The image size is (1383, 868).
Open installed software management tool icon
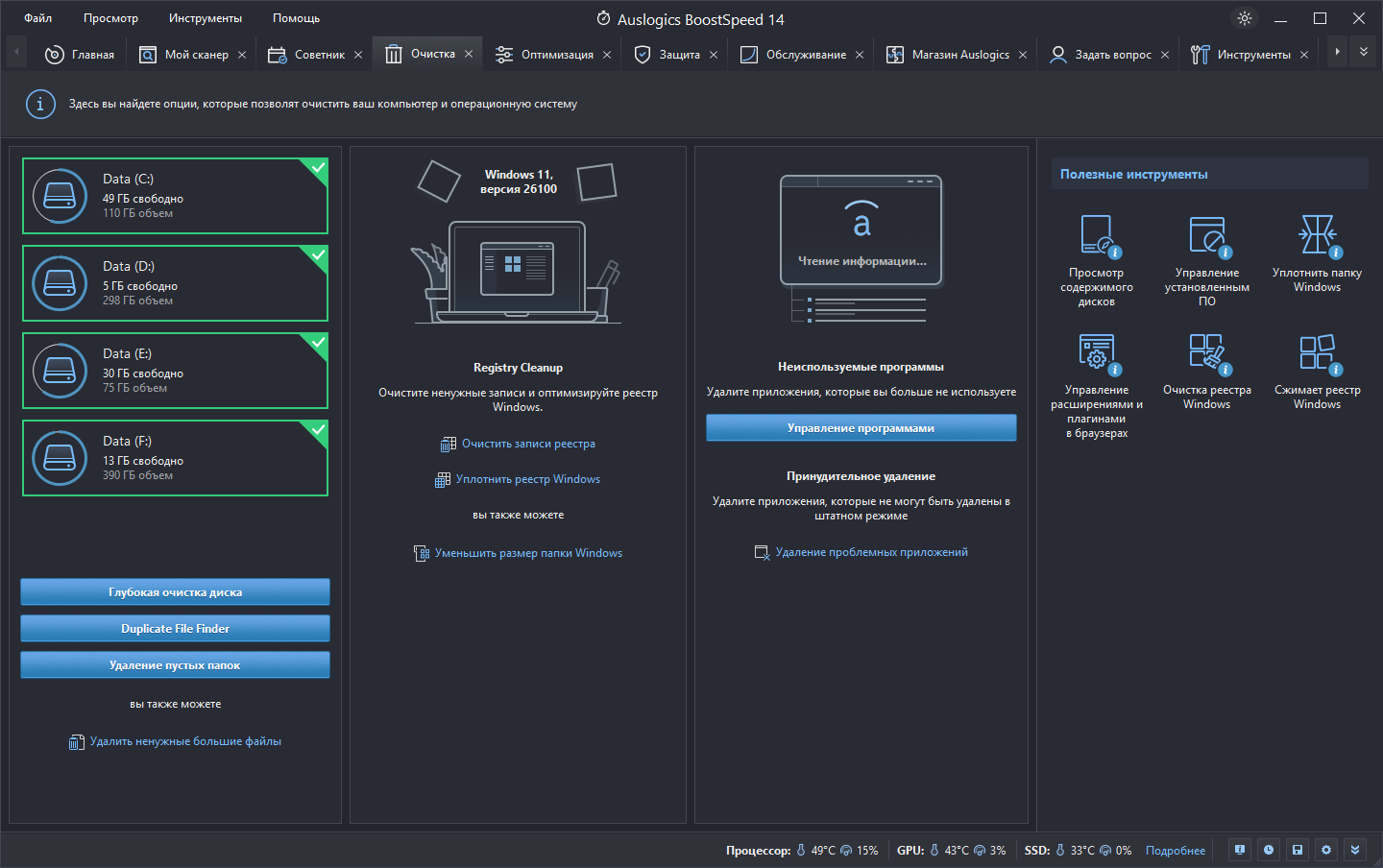click(x=1206, y=236)
